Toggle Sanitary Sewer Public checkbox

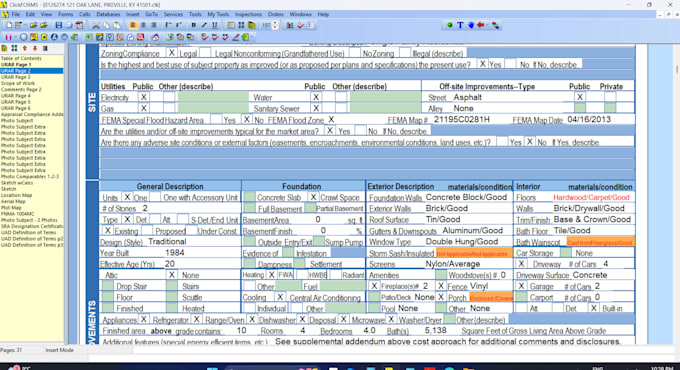[316, 108]
